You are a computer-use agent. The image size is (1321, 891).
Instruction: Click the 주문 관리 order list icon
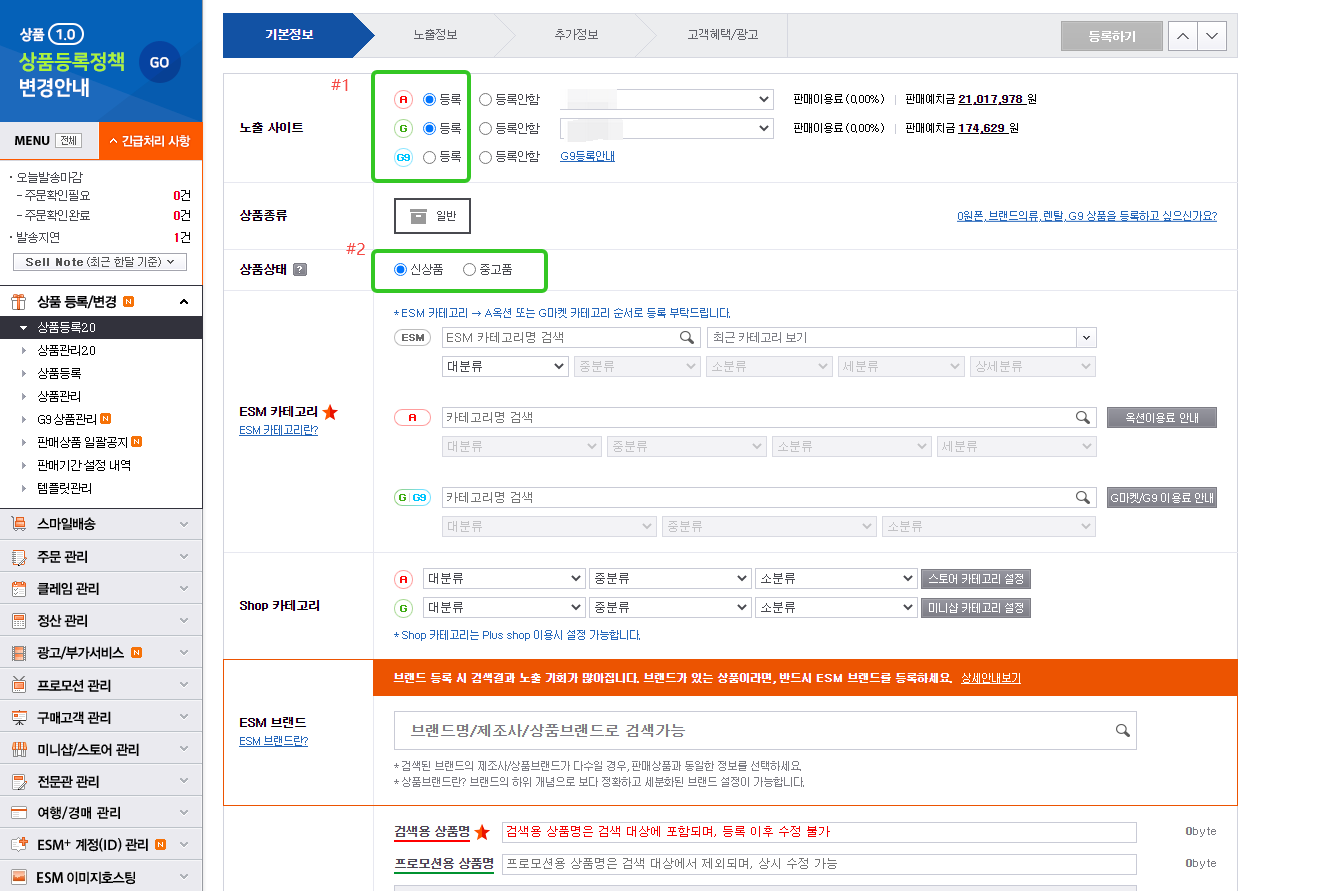coord(16,555)
